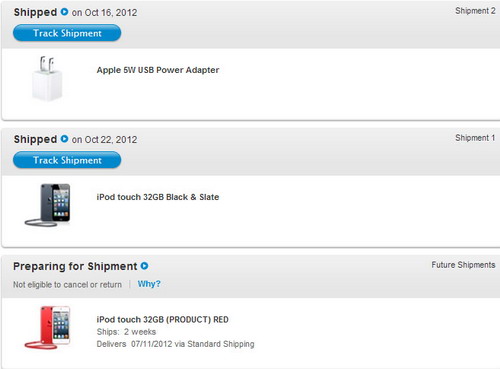Click the Shipment 1 label
The width and height of the screenshot is (500, 369).
[x=475, y=138]
